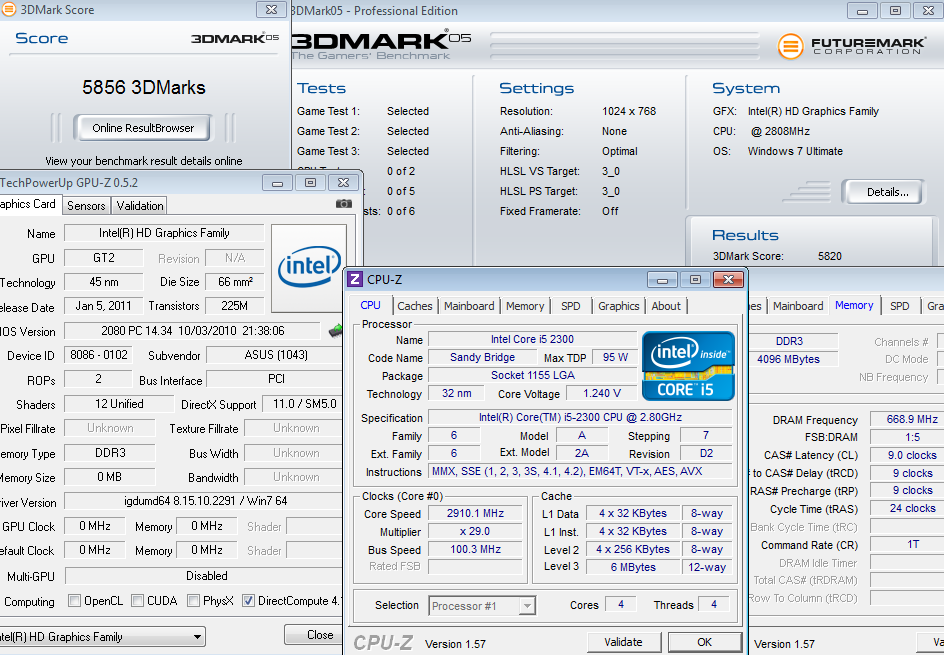The height and width of the screenshot is (655, 944).
Task: Click the Package Socket 1155 LGA field
Action: pos(532,376)
